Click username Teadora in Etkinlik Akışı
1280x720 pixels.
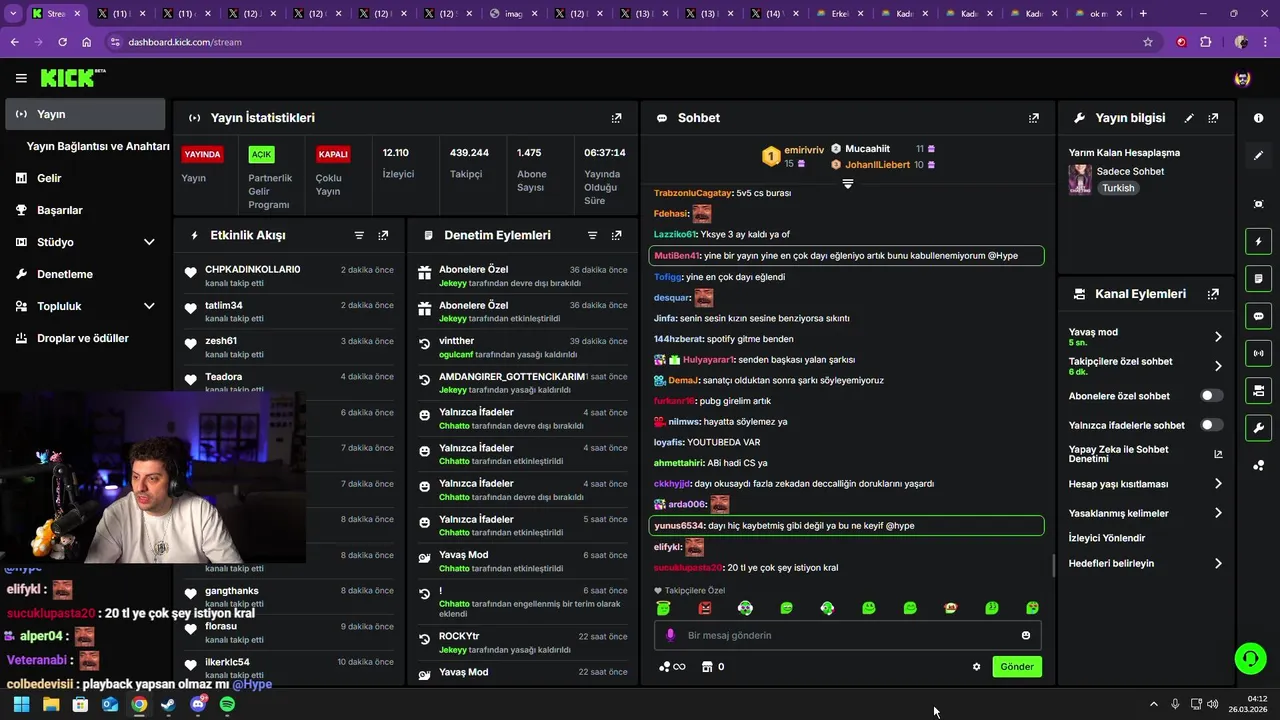tap(223, 377)
